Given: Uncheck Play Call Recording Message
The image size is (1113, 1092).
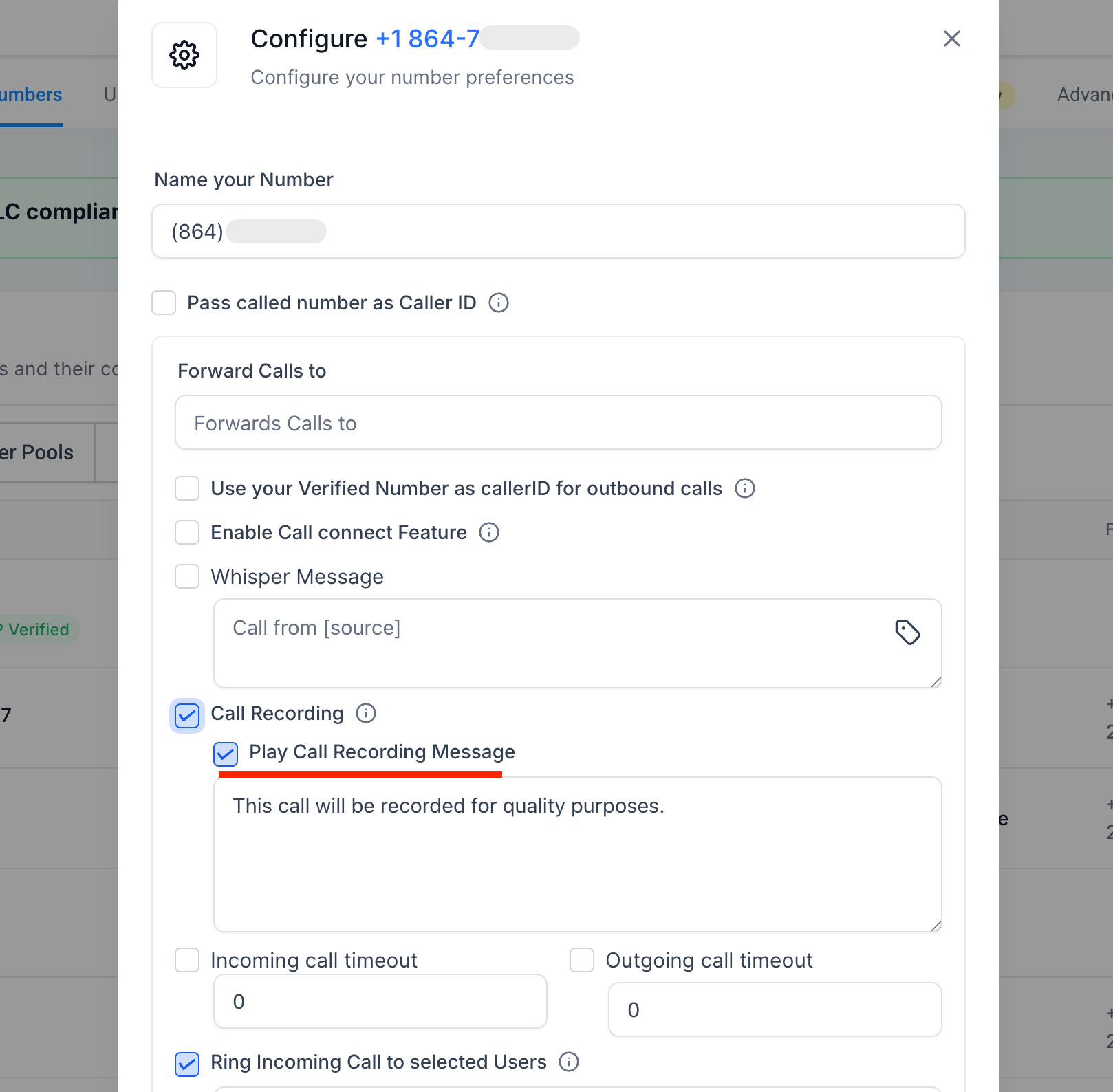Looking at the screenshot, I should click(225, 754).
